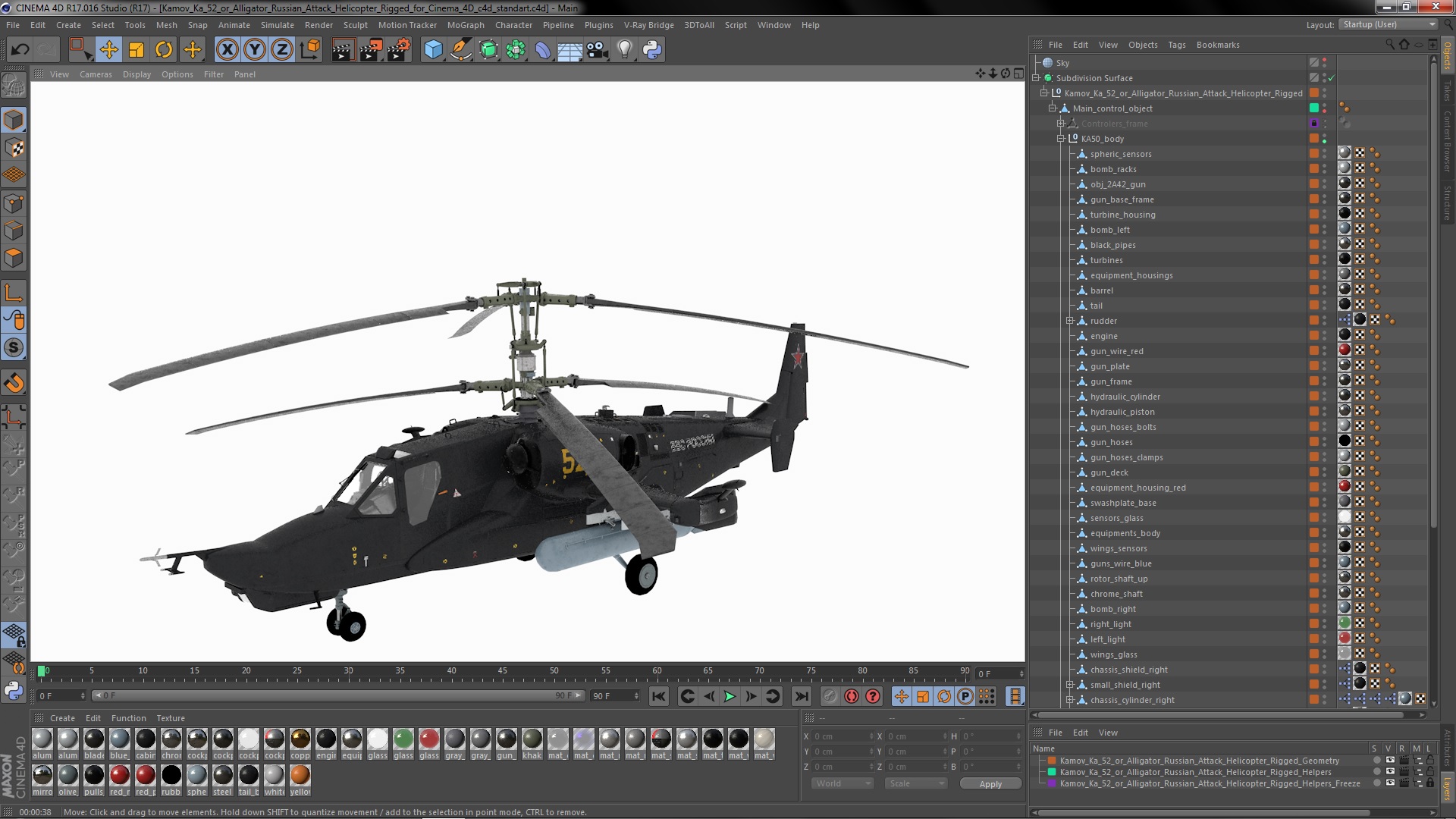The width and height of the screenshot is (1456, 819).
Task: Collapse the Subdivision Surface tree node
Action: pyautogui.click(x=1037, y=78)
